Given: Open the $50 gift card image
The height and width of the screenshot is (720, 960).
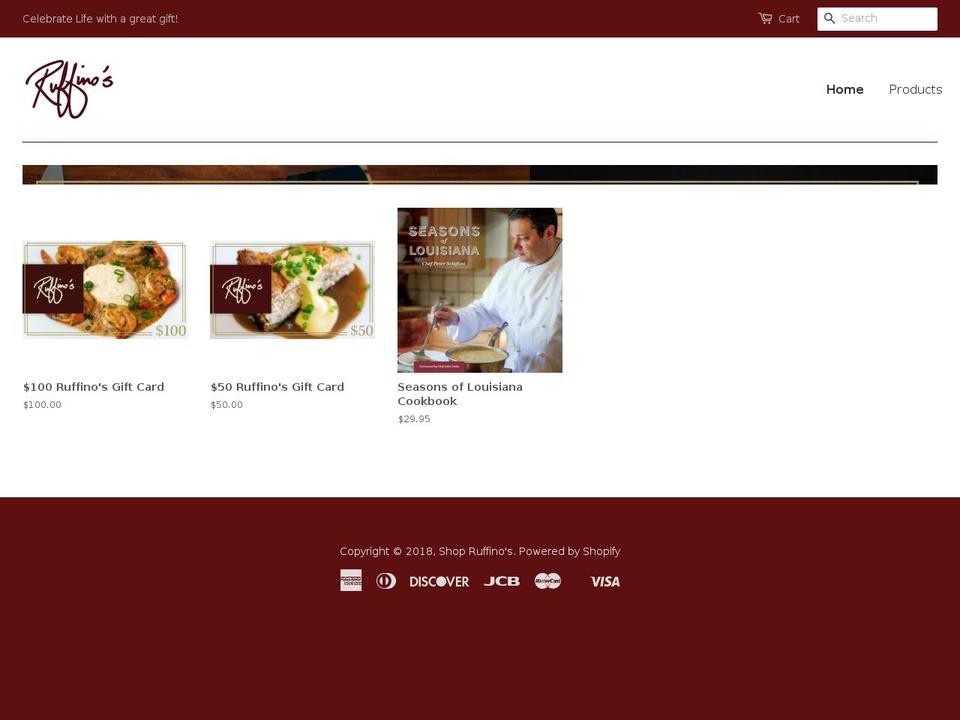Looking at the screenshot, I should pyautogui.click(x=292, y=290).
